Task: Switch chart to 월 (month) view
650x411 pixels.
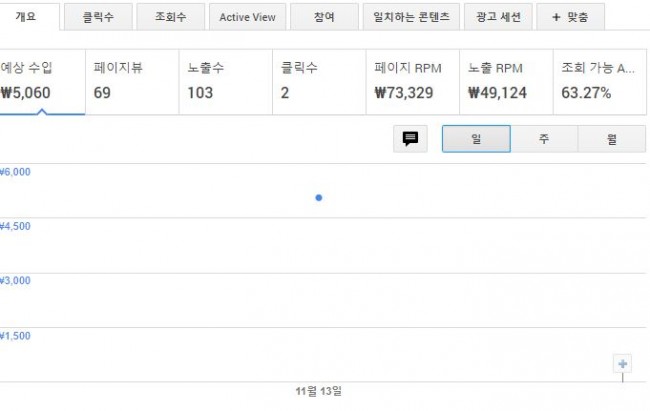Action: point(611,139)
